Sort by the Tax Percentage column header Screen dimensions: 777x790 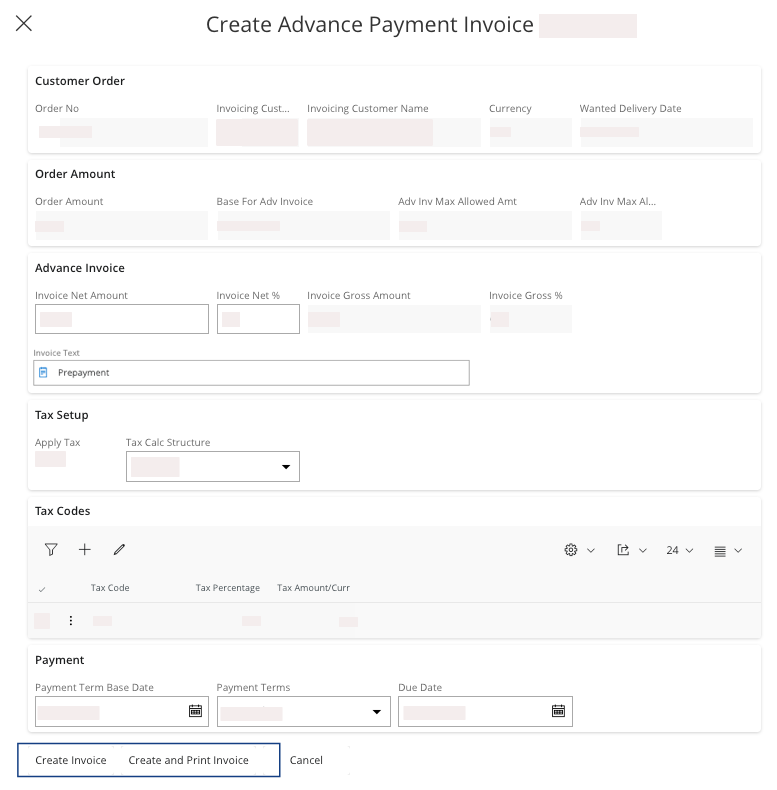[x=227, y=588]
